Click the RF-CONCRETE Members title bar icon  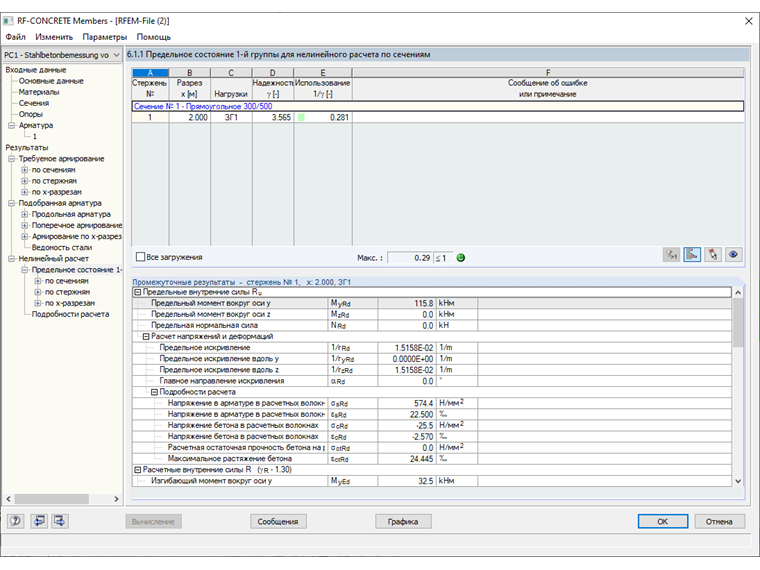8,21
